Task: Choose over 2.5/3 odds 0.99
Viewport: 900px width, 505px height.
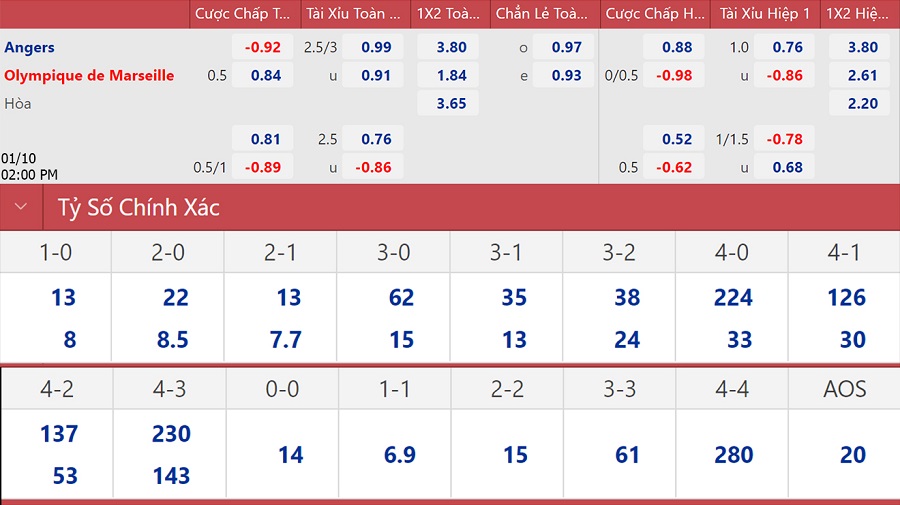Action: [x=373, y=47]
